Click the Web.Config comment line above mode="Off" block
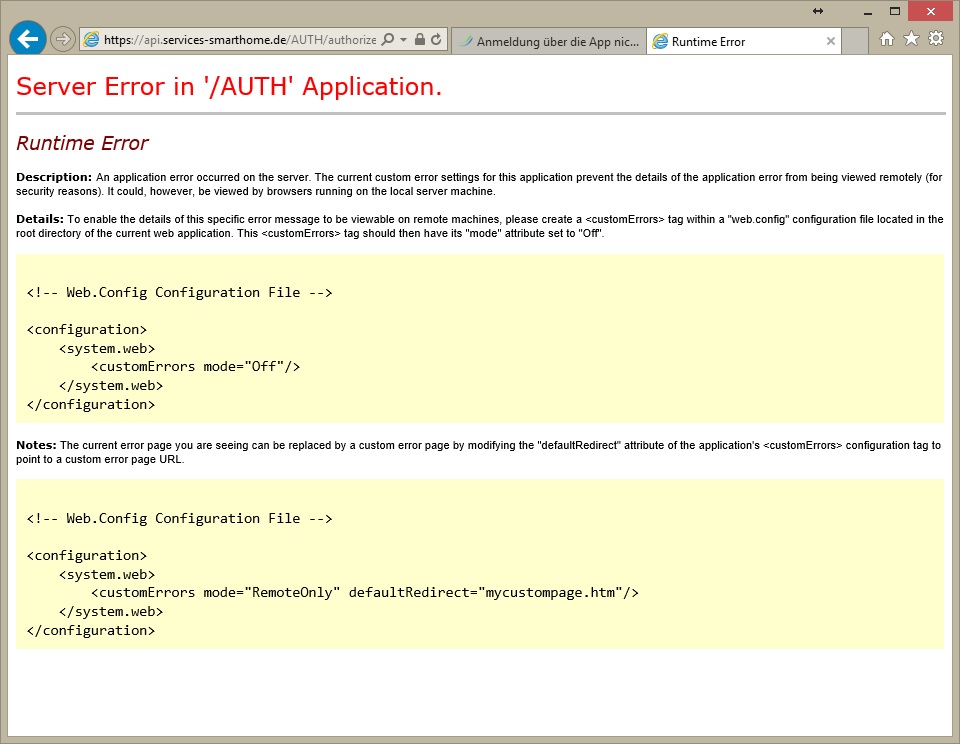The height and width of the screenshot is (744, 960). click(179, 293)
